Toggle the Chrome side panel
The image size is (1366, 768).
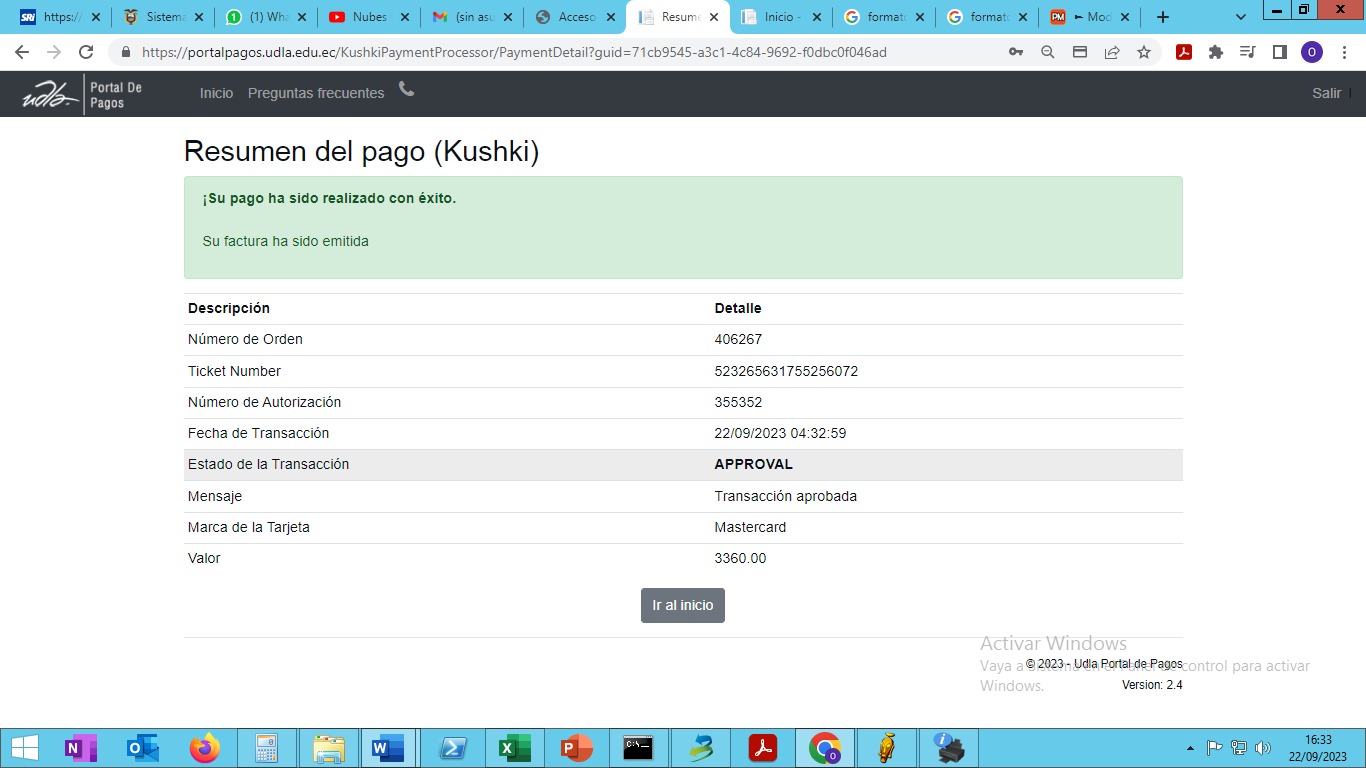(1280, 52)
